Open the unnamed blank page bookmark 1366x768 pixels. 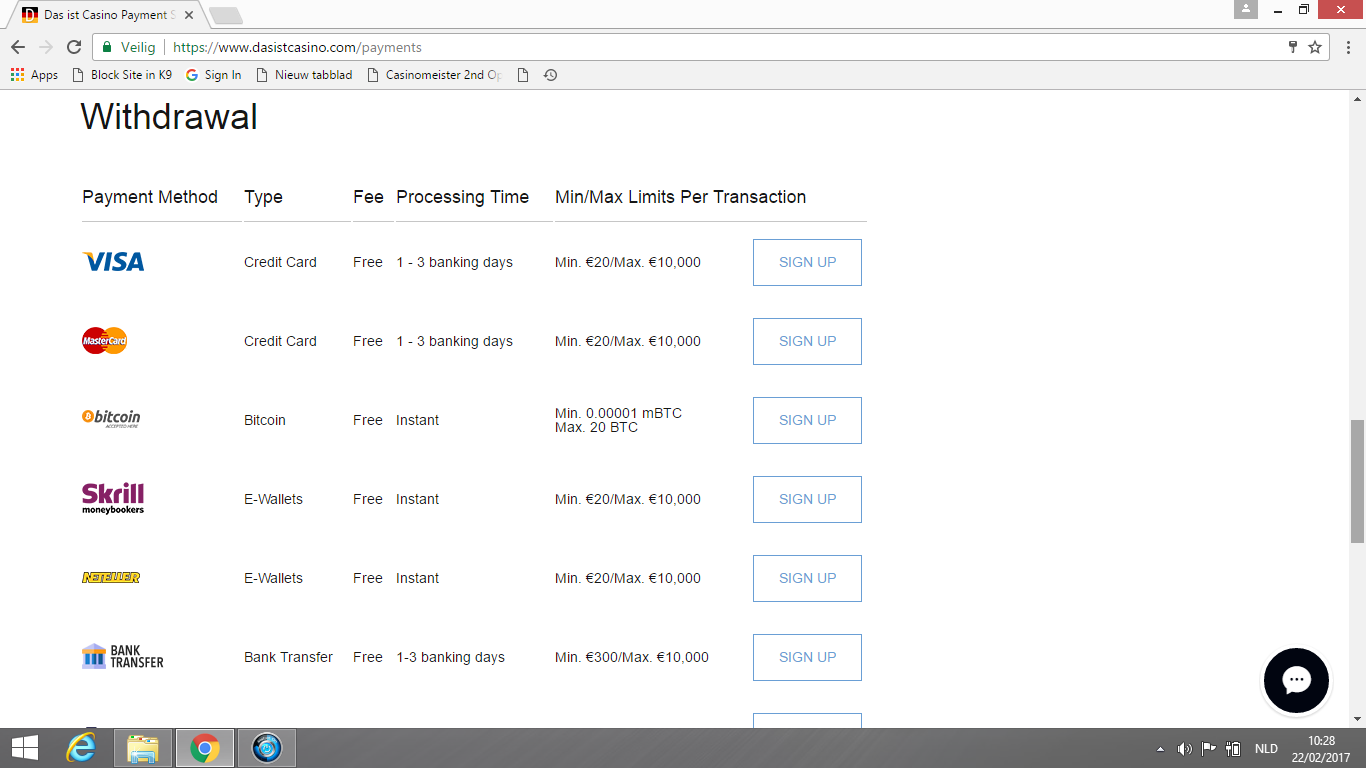523,75
